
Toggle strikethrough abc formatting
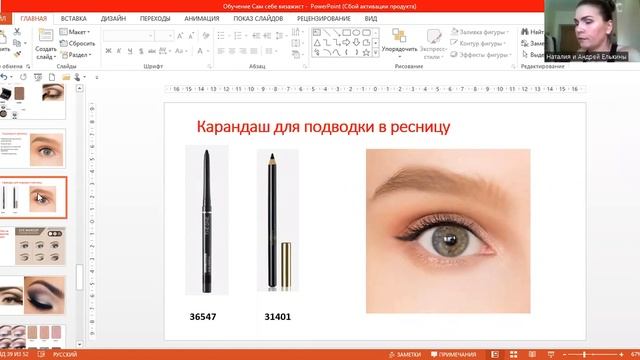coord(152,51)
